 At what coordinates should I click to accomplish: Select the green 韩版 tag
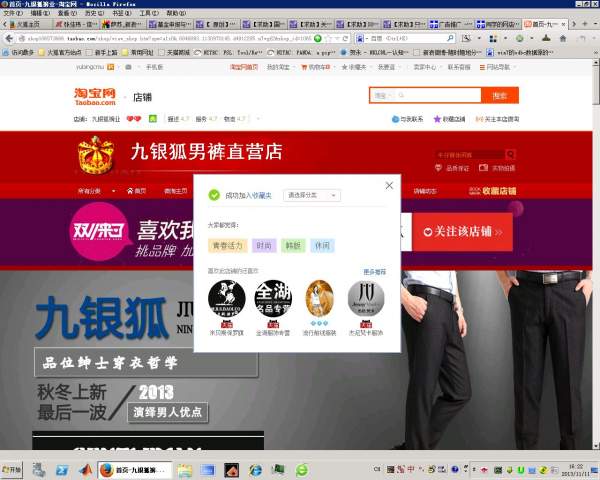coord(293,246)
